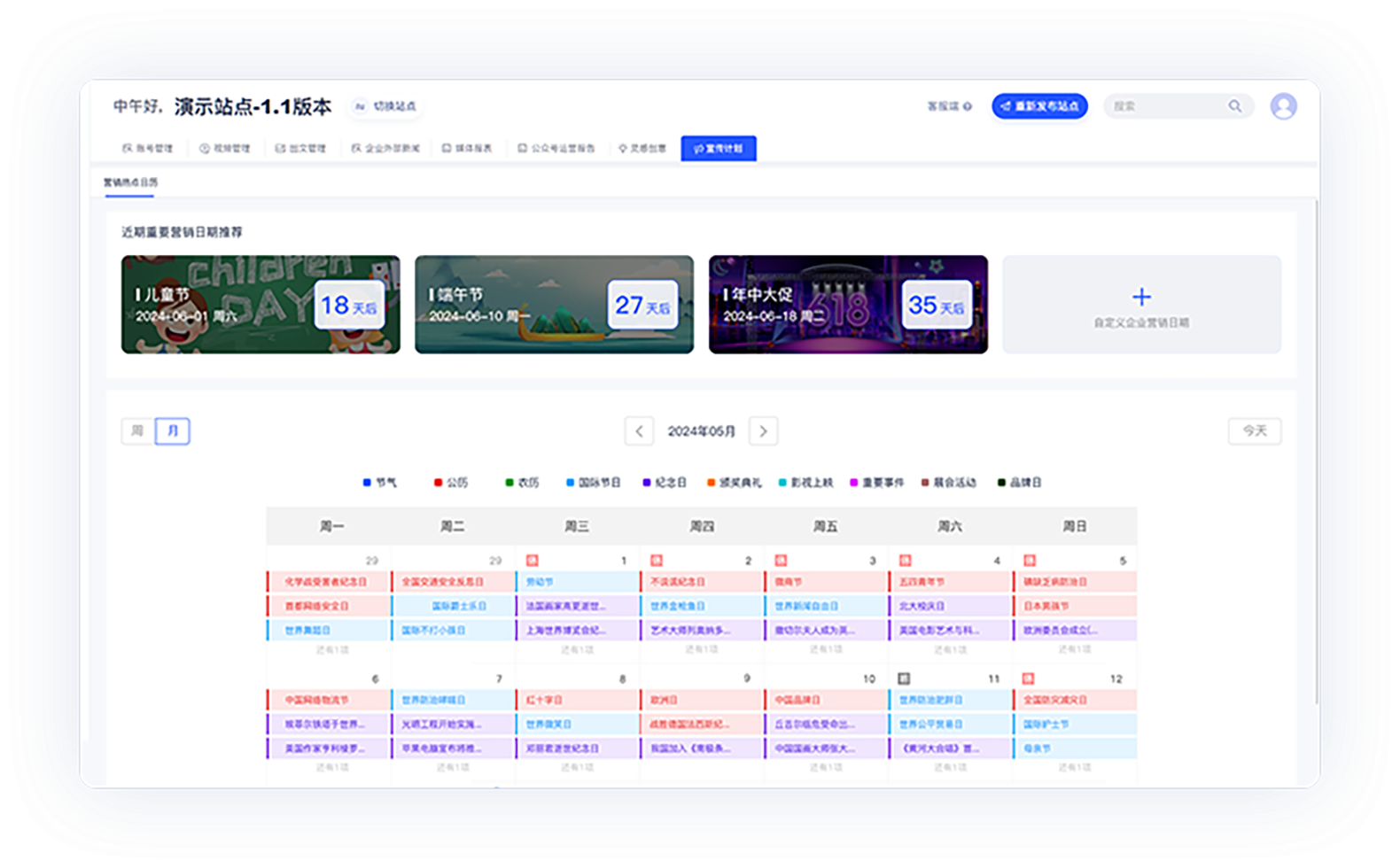Open the 年中大促 618 banner card

pyautogui.click(x=847, y=305)
